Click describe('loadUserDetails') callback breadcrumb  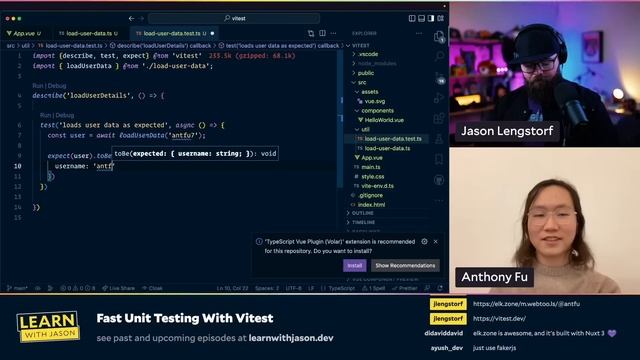(x=160, y=46)
